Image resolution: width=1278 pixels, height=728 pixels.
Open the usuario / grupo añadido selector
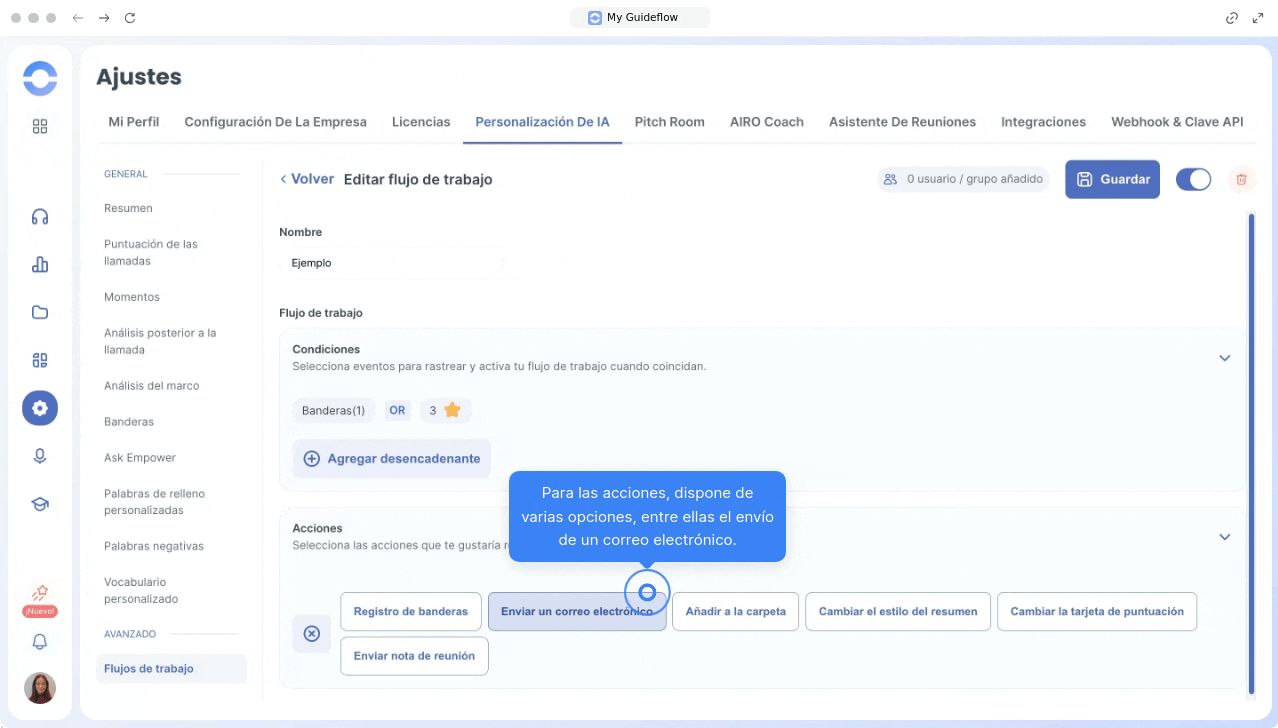click(963, 179)
